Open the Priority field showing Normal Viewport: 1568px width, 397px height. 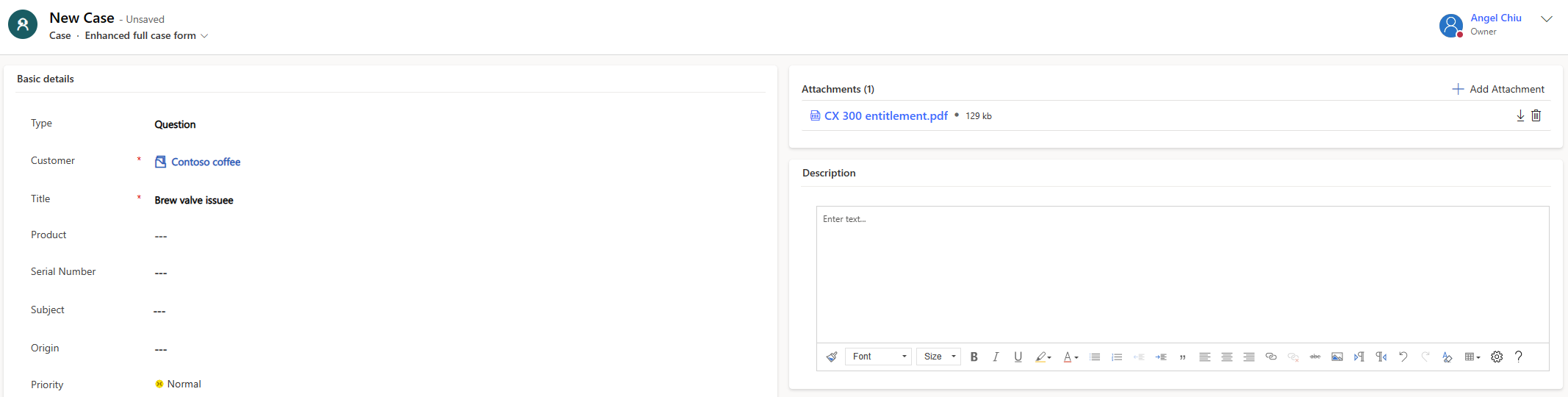click(178, 384)
